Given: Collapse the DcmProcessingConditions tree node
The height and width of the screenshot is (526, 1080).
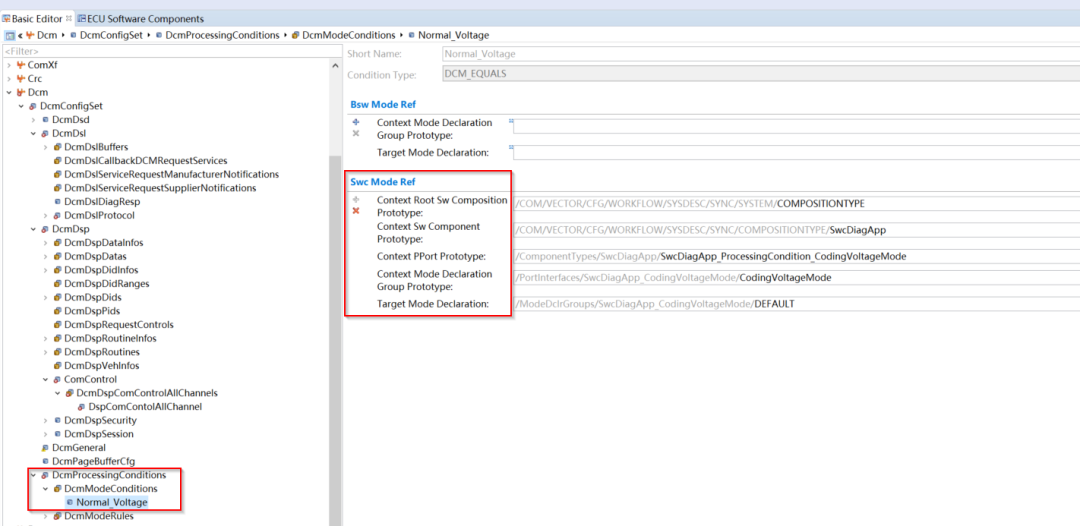Looking at the screenshot, I should point(32,475).
